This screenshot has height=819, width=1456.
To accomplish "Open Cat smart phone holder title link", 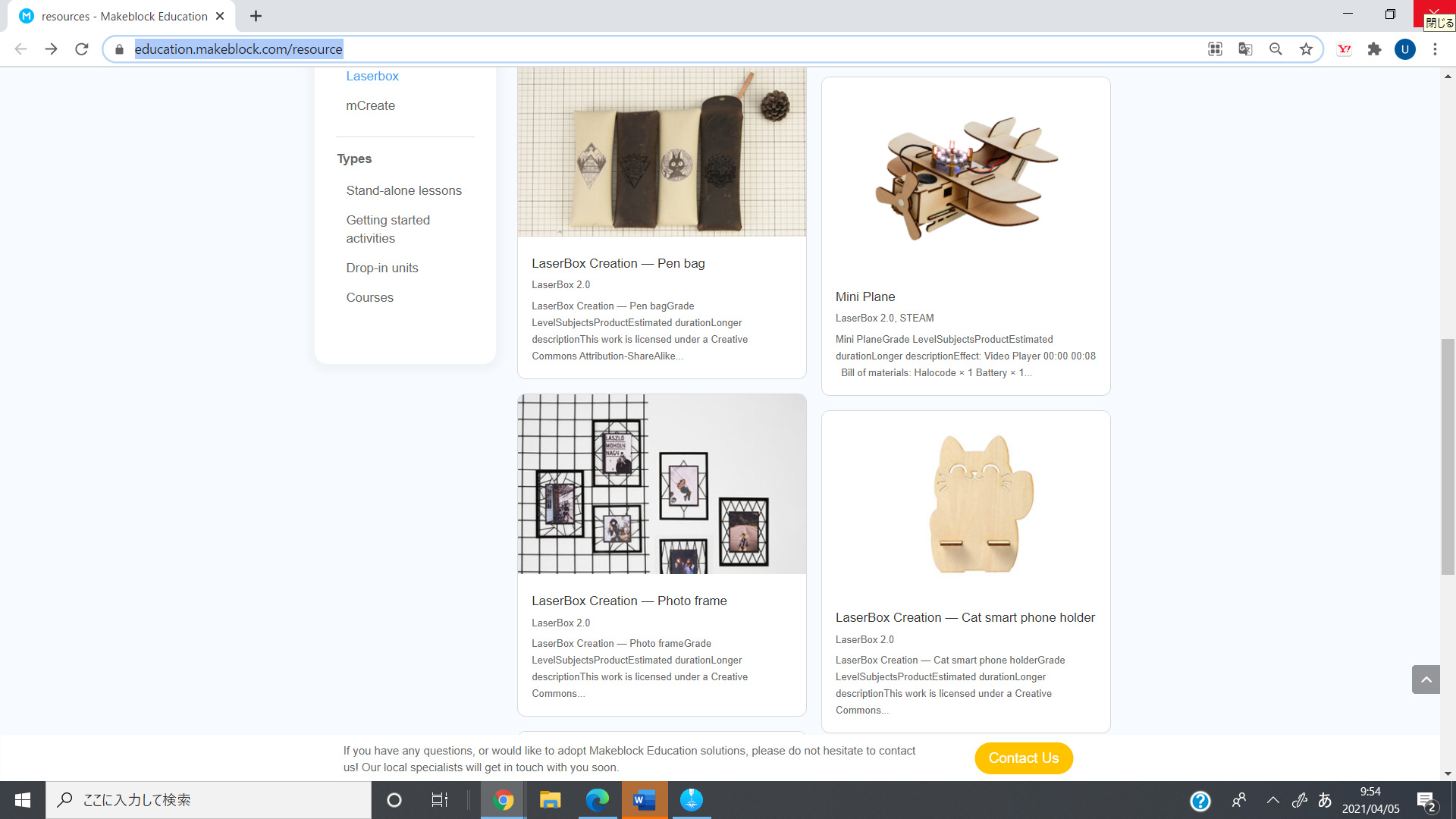I will pos(965,617).
